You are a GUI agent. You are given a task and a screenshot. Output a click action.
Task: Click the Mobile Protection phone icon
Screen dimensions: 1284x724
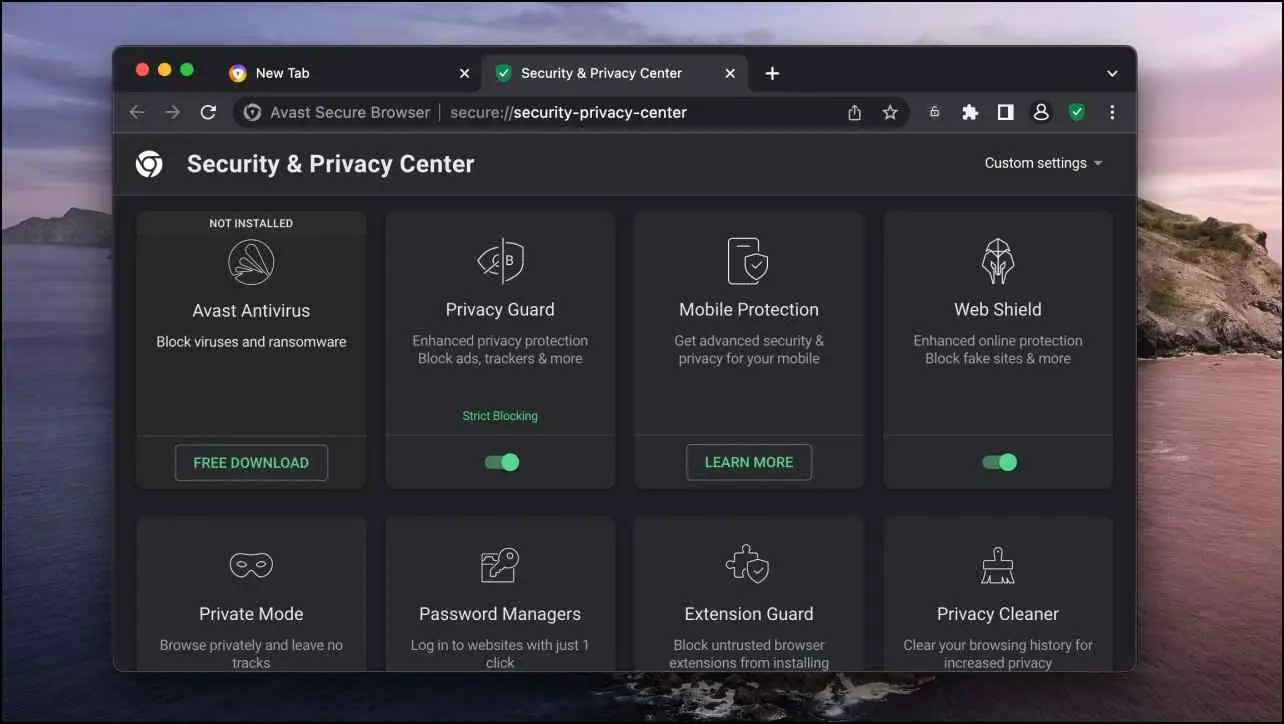click(x=748, y=261)
